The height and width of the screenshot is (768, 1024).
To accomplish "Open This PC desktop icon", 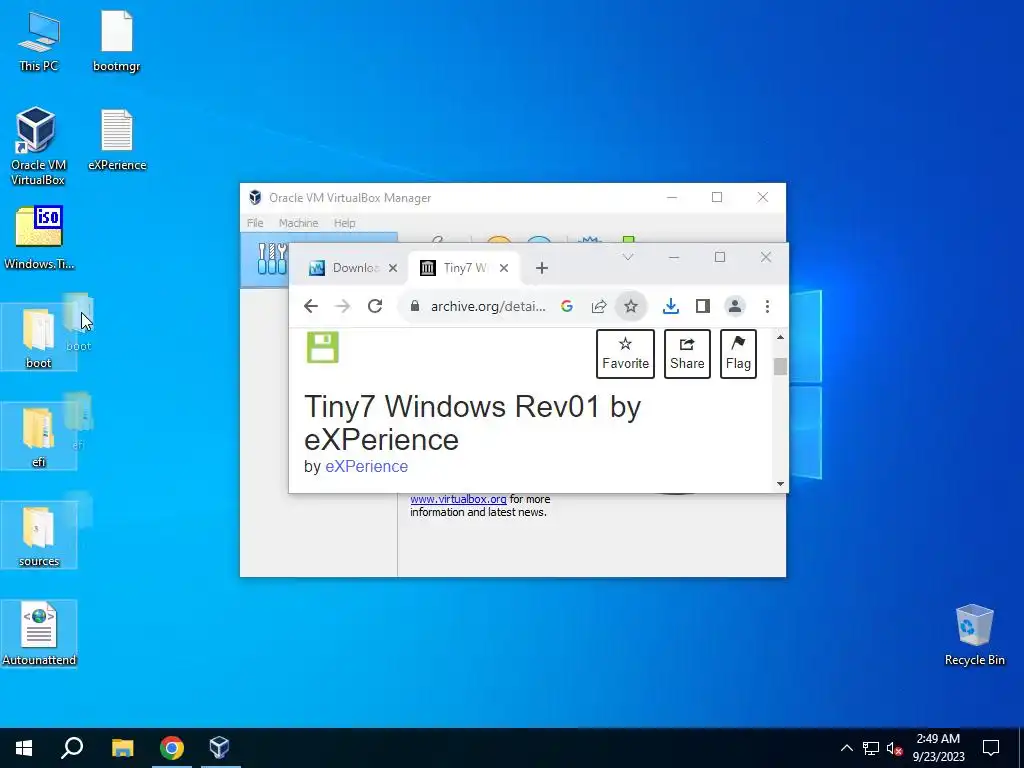I will click(x=38, y=41).
